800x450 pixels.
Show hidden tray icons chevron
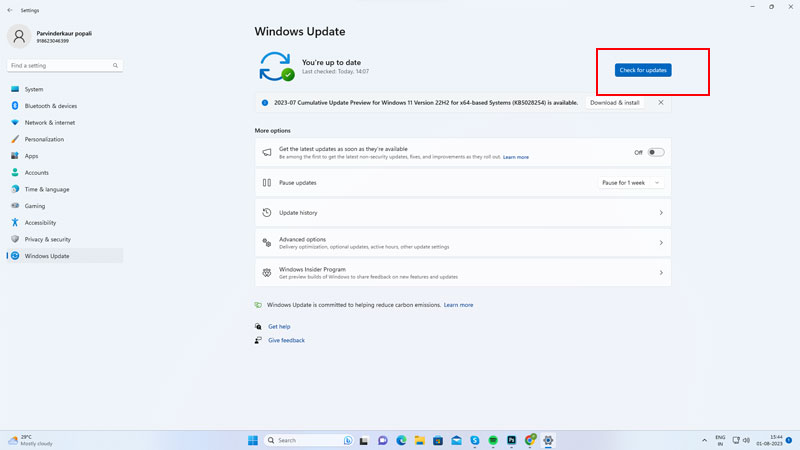coord(704,440)
